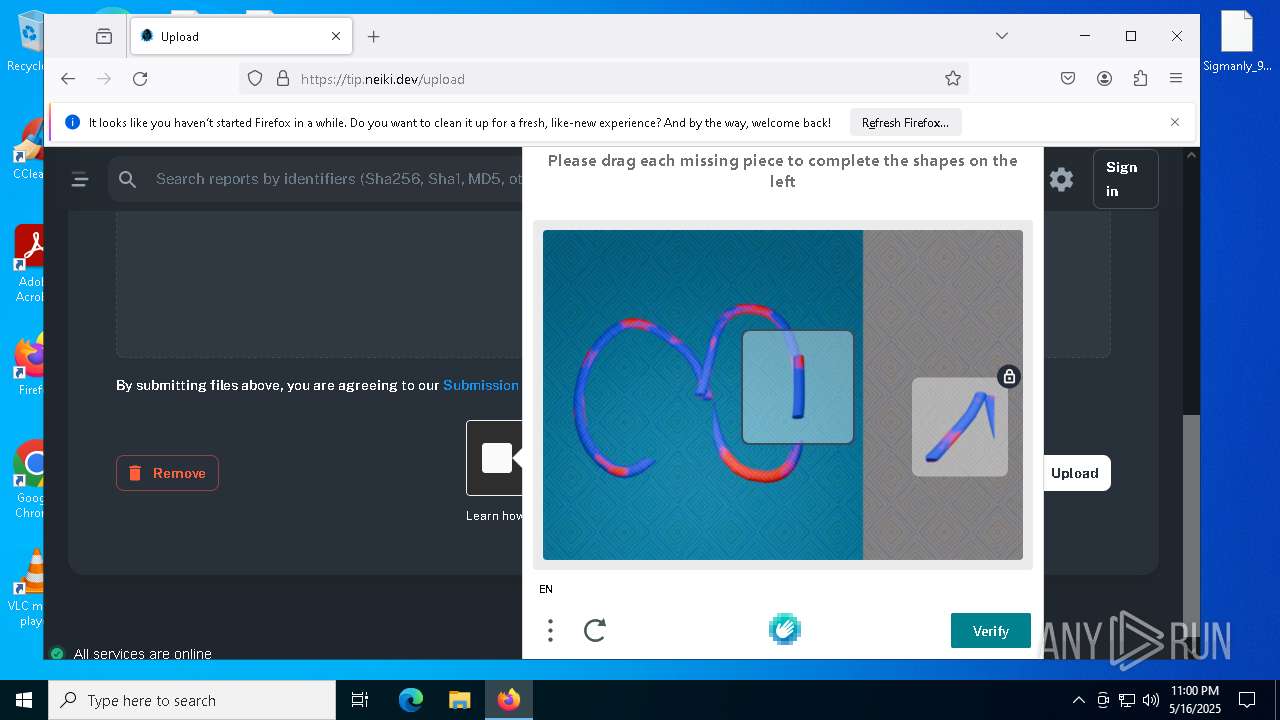Click the Refresh Firefox button
Image resolution: width=1280 pixels, height=720 pixels.
tap(905, 122)
